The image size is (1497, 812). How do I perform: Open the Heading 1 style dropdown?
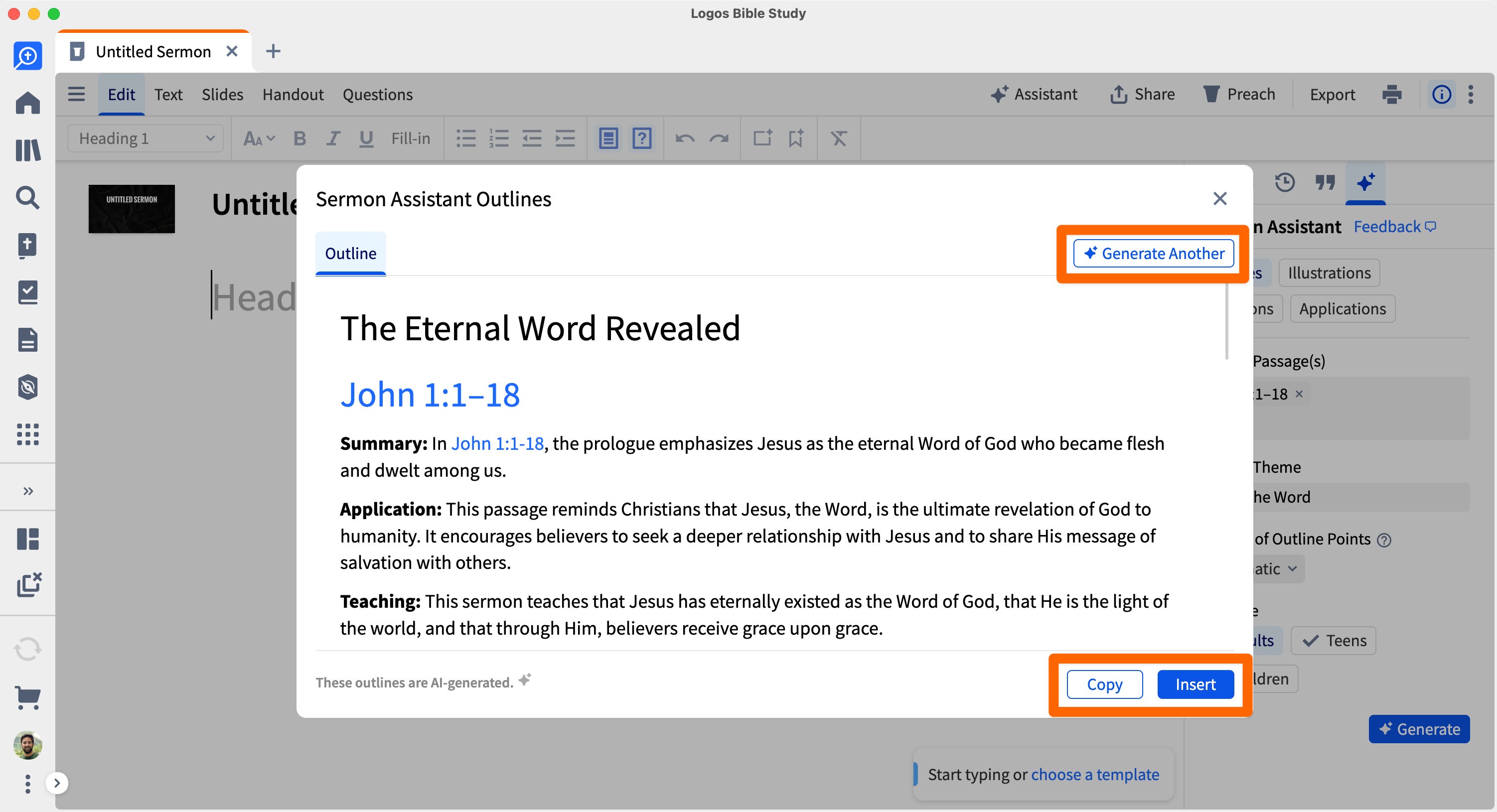point(146,138)
